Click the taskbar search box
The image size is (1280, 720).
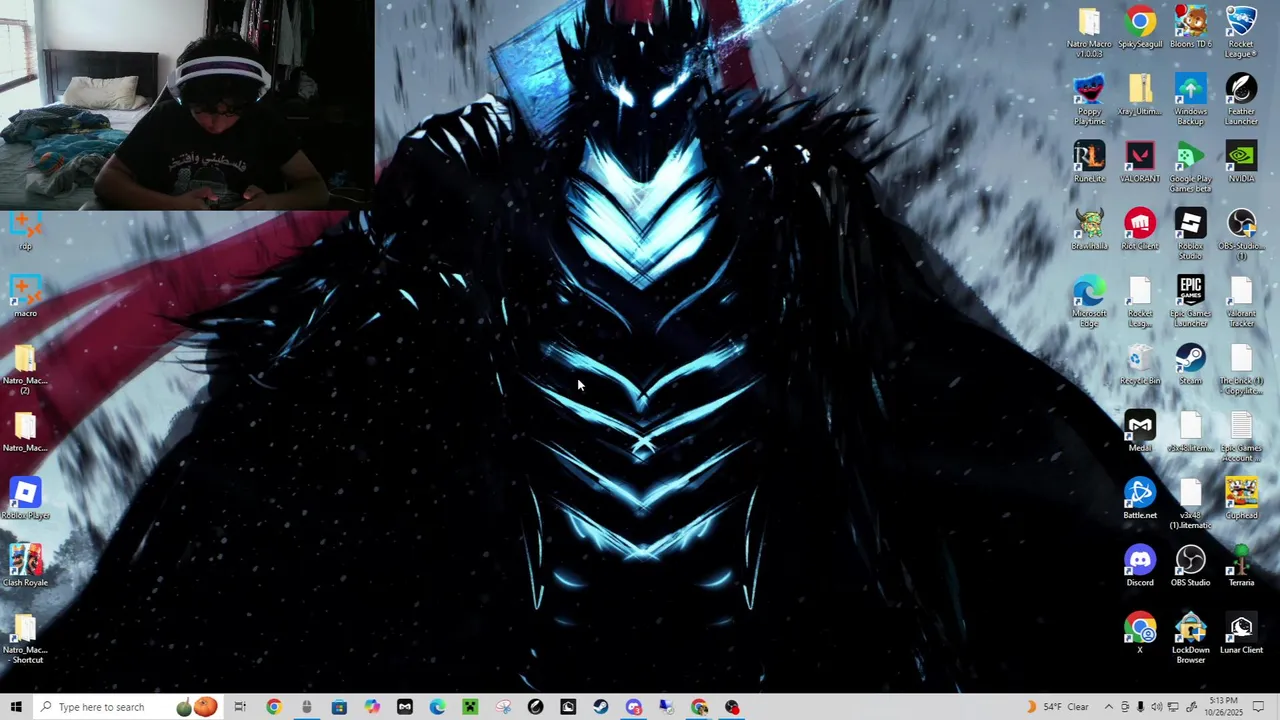coord(128,707)
